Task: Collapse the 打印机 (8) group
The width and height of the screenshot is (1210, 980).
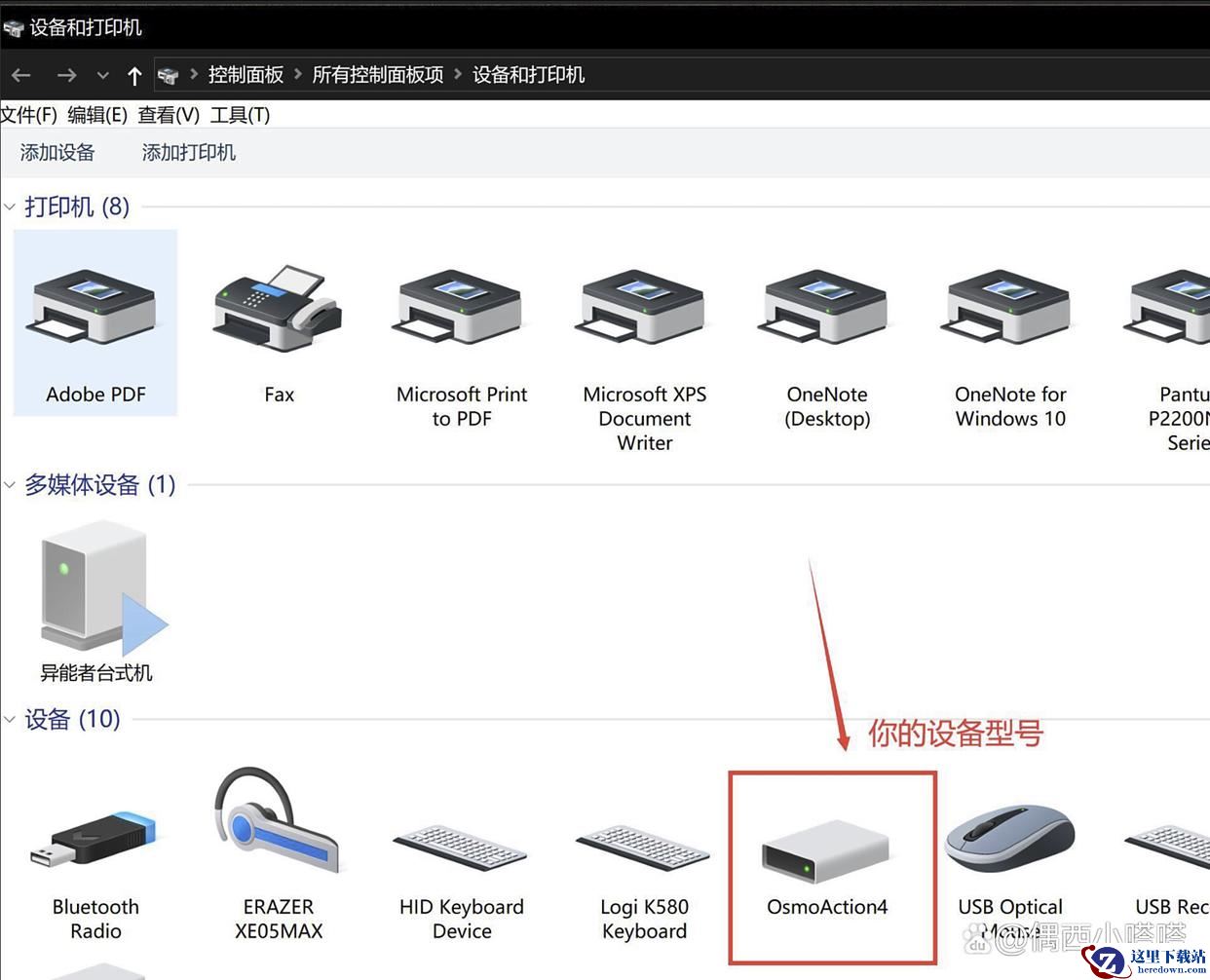Action: tap(10, 207)
